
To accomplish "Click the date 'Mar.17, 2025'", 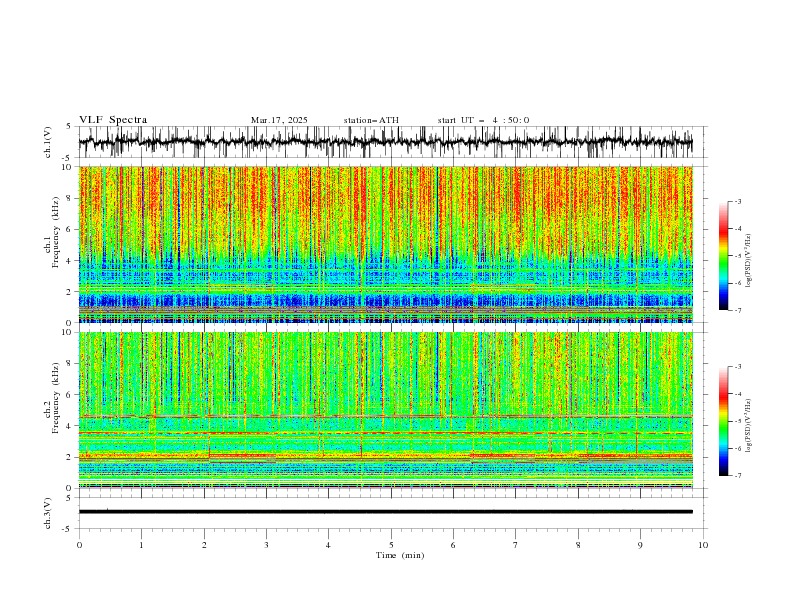I will point(279,120).
